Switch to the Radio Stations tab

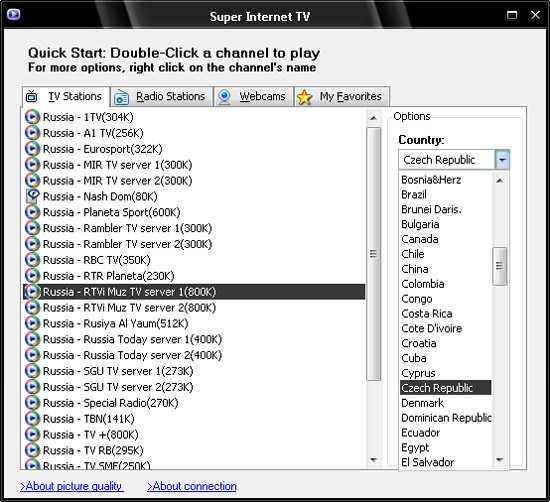click(161, 96)
